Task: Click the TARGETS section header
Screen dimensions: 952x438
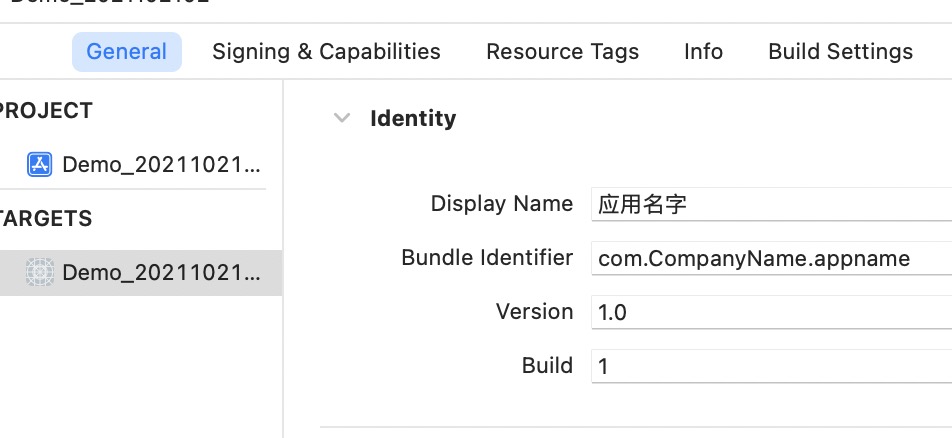Action: [x=46, y=219]
